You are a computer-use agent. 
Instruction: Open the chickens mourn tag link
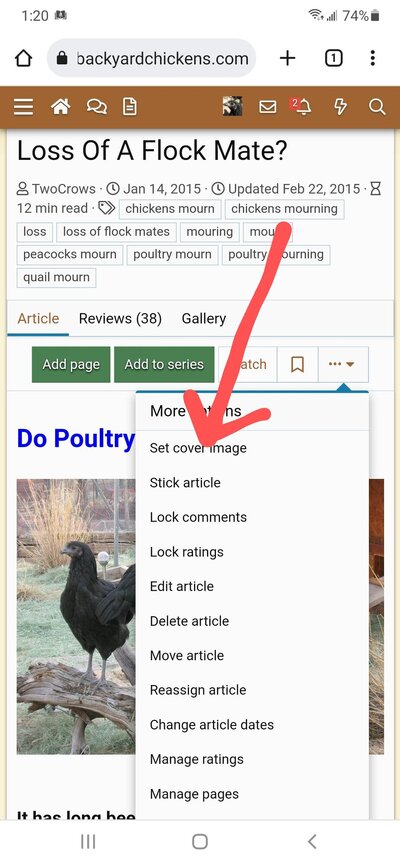click(170, 209)
